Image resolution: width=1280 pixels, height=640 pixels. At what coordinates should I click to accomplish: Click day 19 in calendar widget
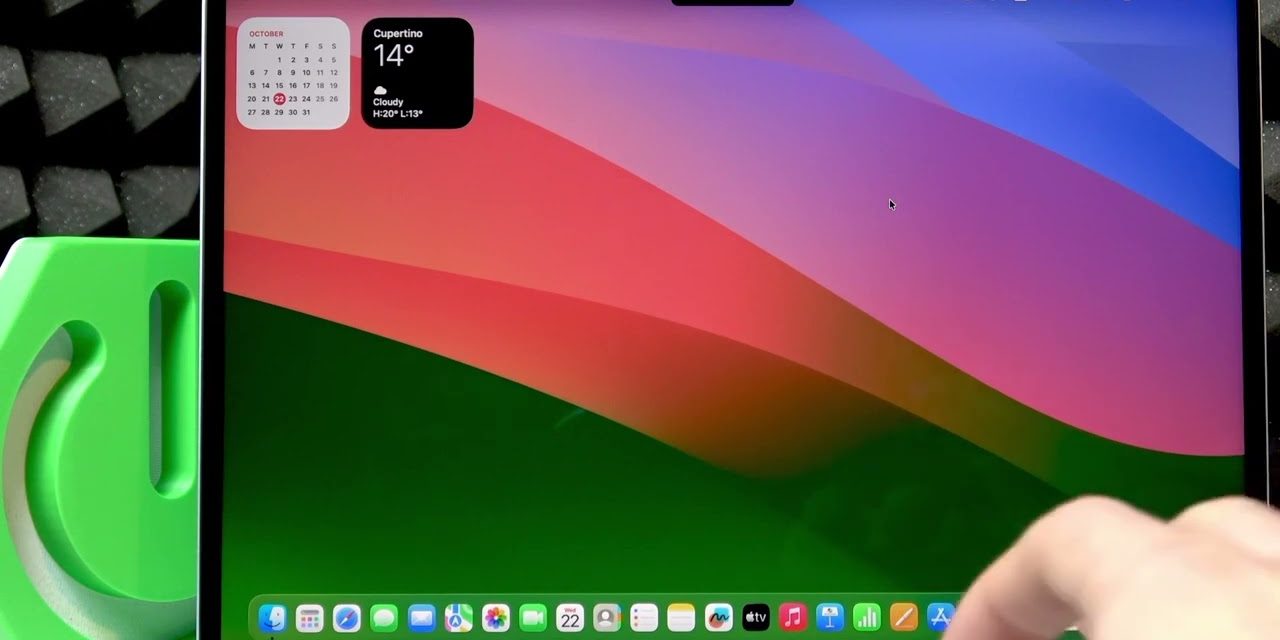click(x=334, y=86)
